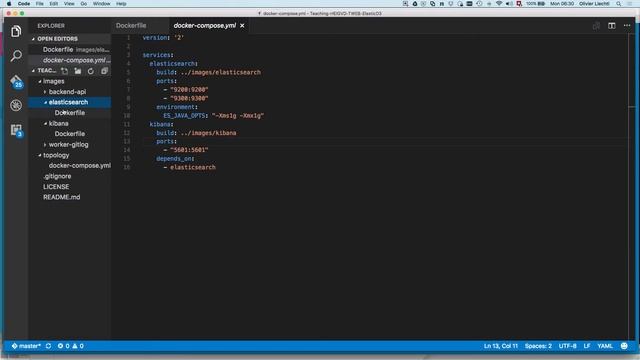Open the View menu
This screenshot has height=360, width=640.
(69, 4)
